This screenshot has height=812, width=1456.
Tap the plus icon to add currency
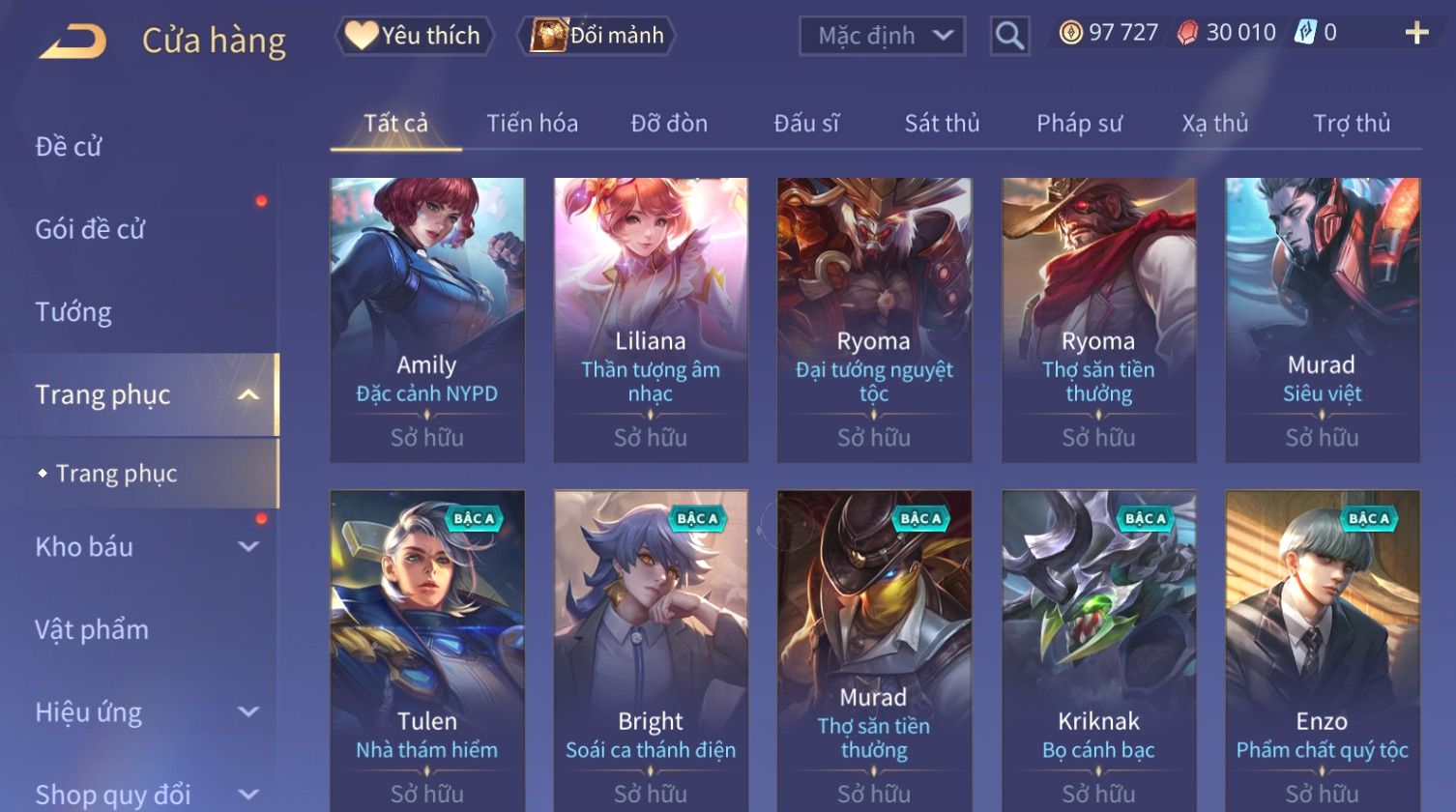coord(1416,34)
